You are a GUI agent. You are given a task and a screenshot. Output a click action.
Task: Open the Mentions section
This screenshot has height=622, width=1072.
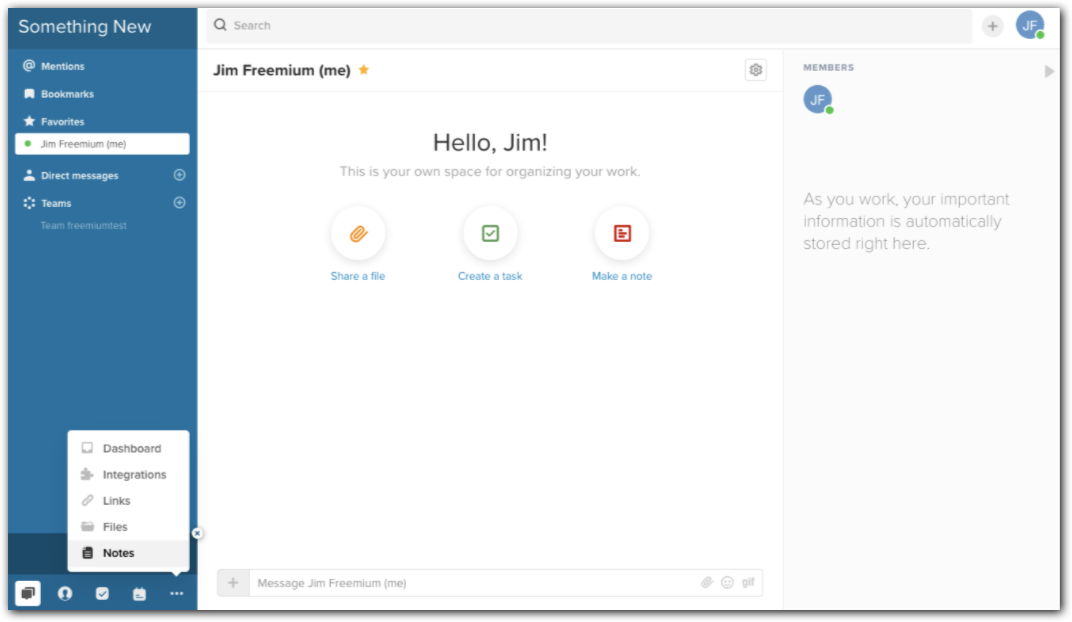(x=64, y=66)
